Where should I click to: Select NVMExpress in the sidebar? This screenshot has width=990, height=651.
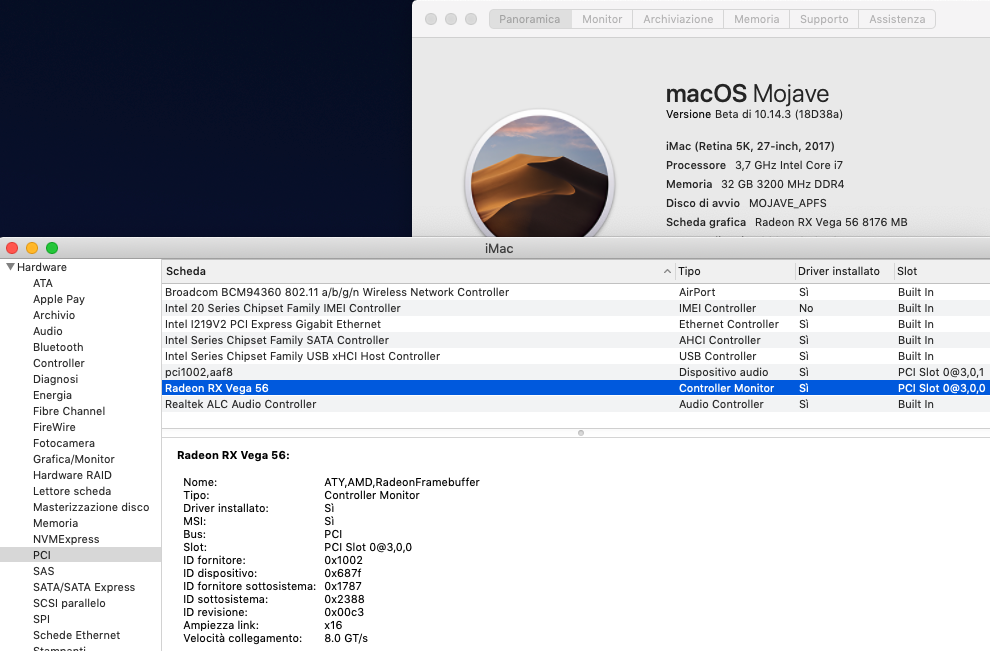tap(66, 539)
